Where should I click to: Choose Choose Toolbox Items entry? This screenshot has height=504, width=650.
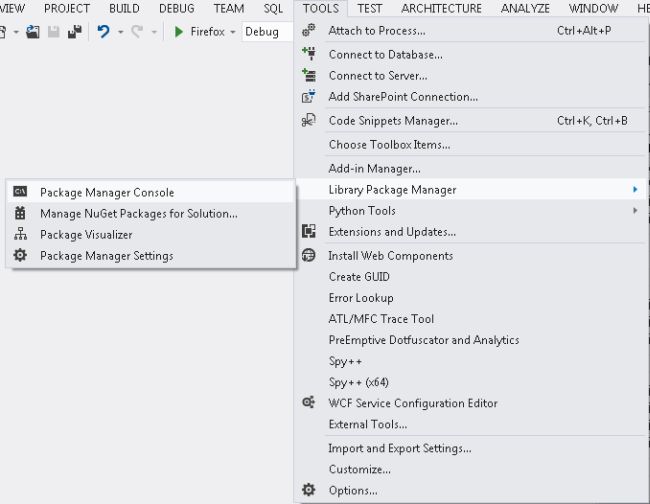[471, 145]
